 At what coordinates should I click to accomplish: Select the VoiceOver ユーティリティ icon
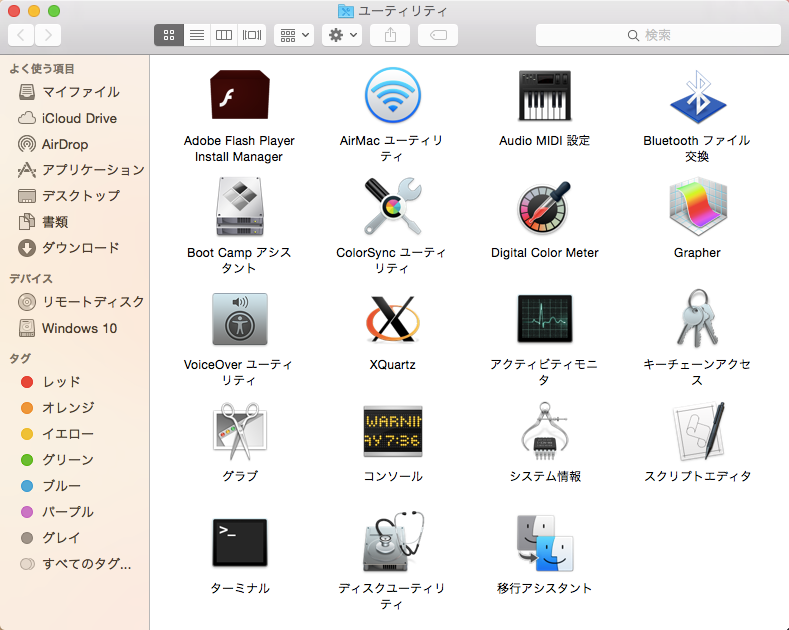[240, 319]
